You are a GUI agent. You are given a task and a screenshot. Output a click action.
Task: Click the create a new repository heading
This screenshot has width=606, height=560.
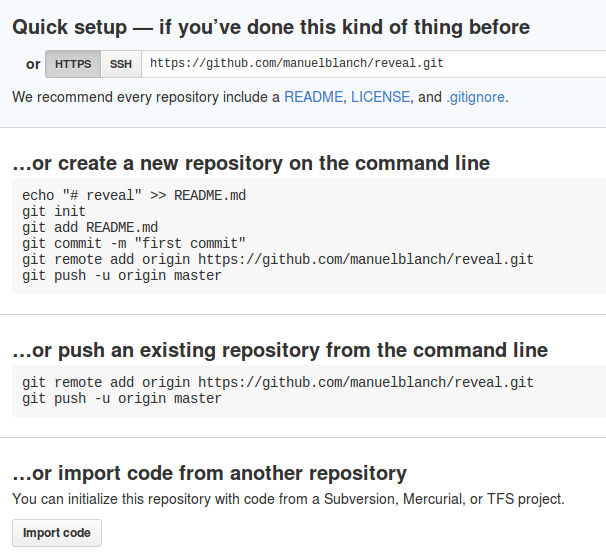[x=251, y=163]
